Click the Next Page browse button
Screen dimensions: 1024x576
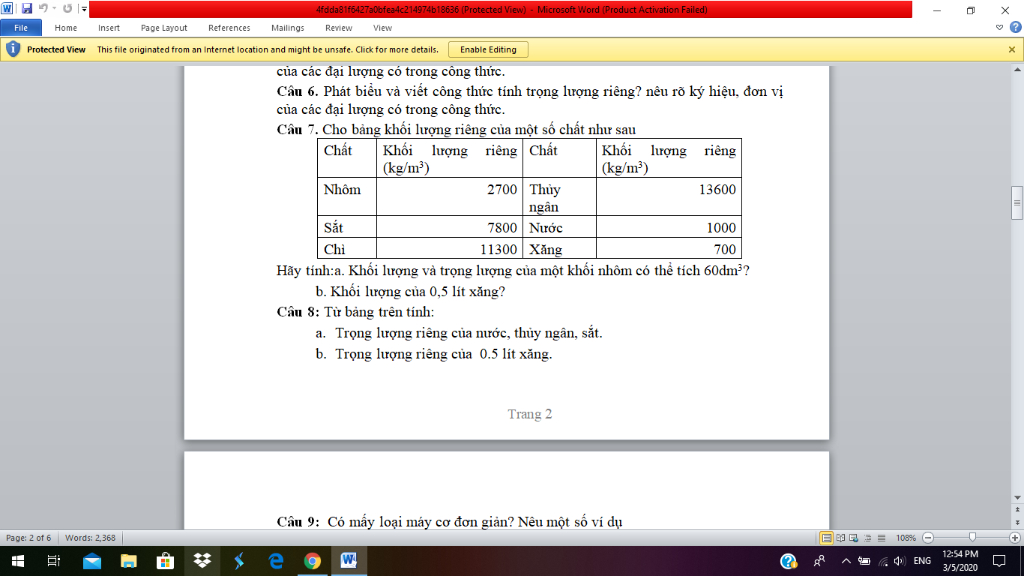(1017, 522)
